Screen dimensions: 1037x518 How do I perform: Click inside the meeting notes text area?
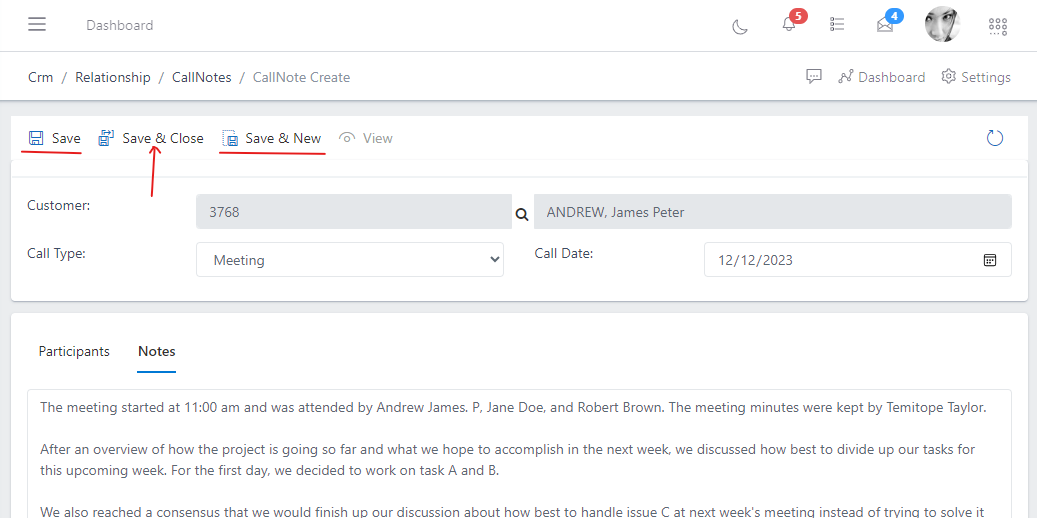pyautogui.click(x=519, y=454)
